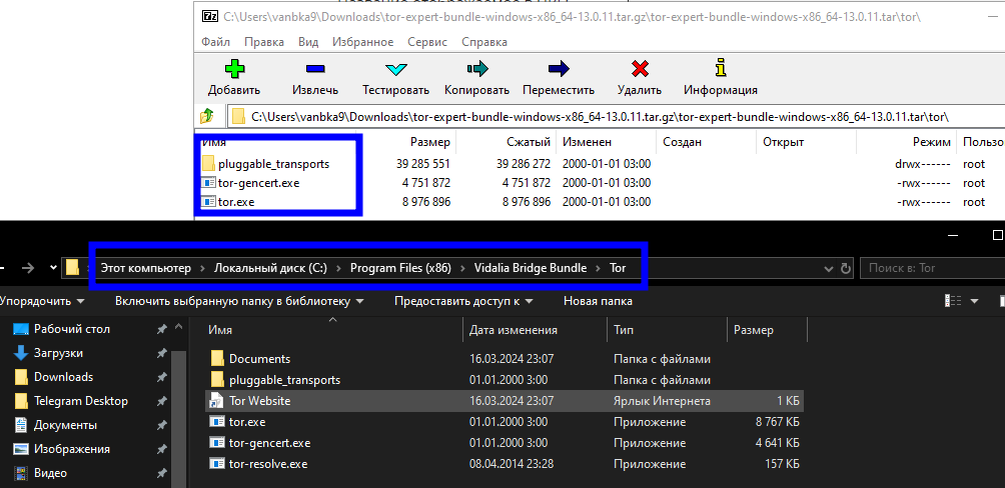This screenshot has width=1005, height=488.
Task: Open the Сервис menu in 7-Zip
Action: 428,42
